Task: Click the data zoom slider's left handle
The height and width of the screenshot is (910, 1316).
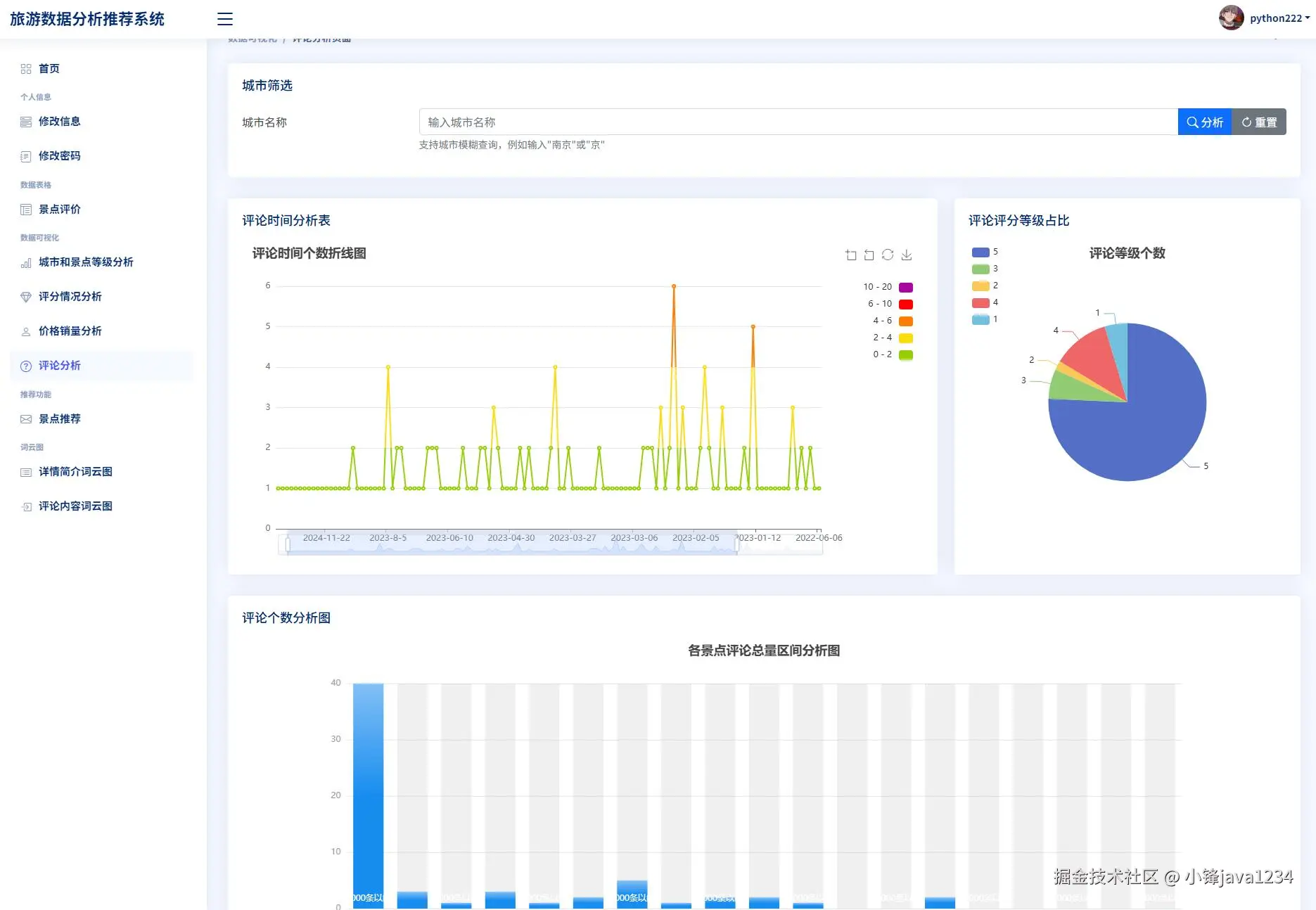Action: pos(288,544)
